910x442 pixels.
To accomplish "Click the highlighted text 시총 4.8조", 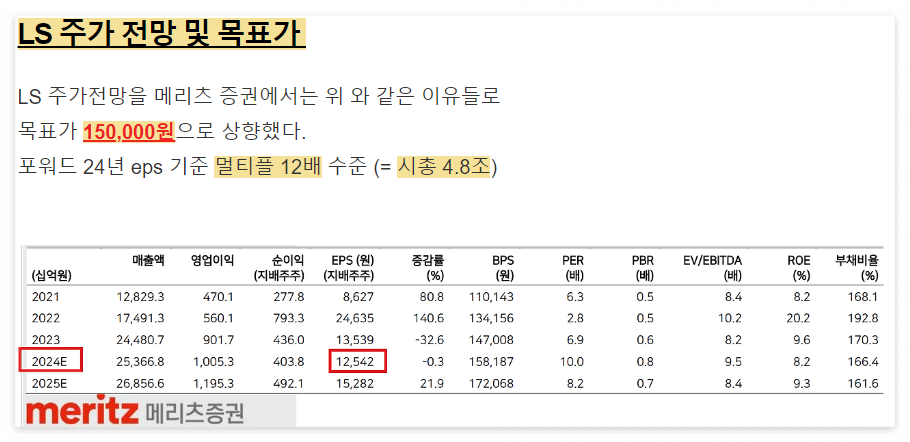I will tap(445, 167).
